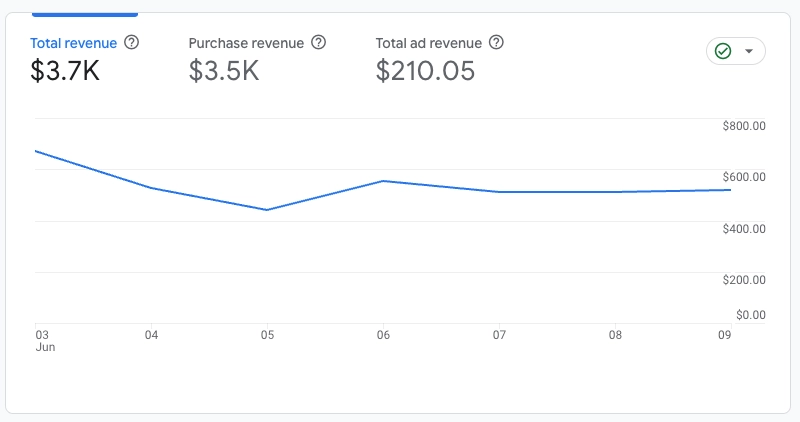800x422 pixels.
Task: Click the $3.5K purchase revenue value
Action: (224, 69)
